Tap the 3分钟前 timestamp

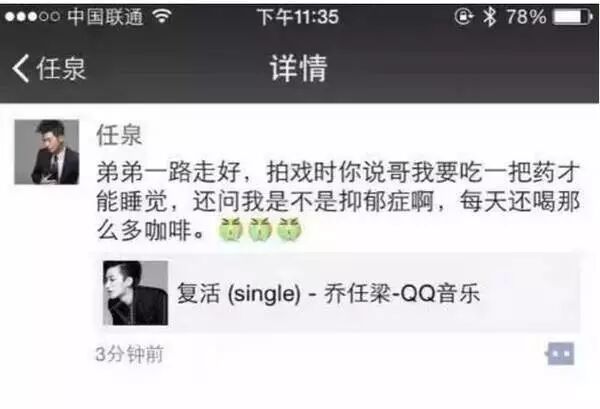130,354
